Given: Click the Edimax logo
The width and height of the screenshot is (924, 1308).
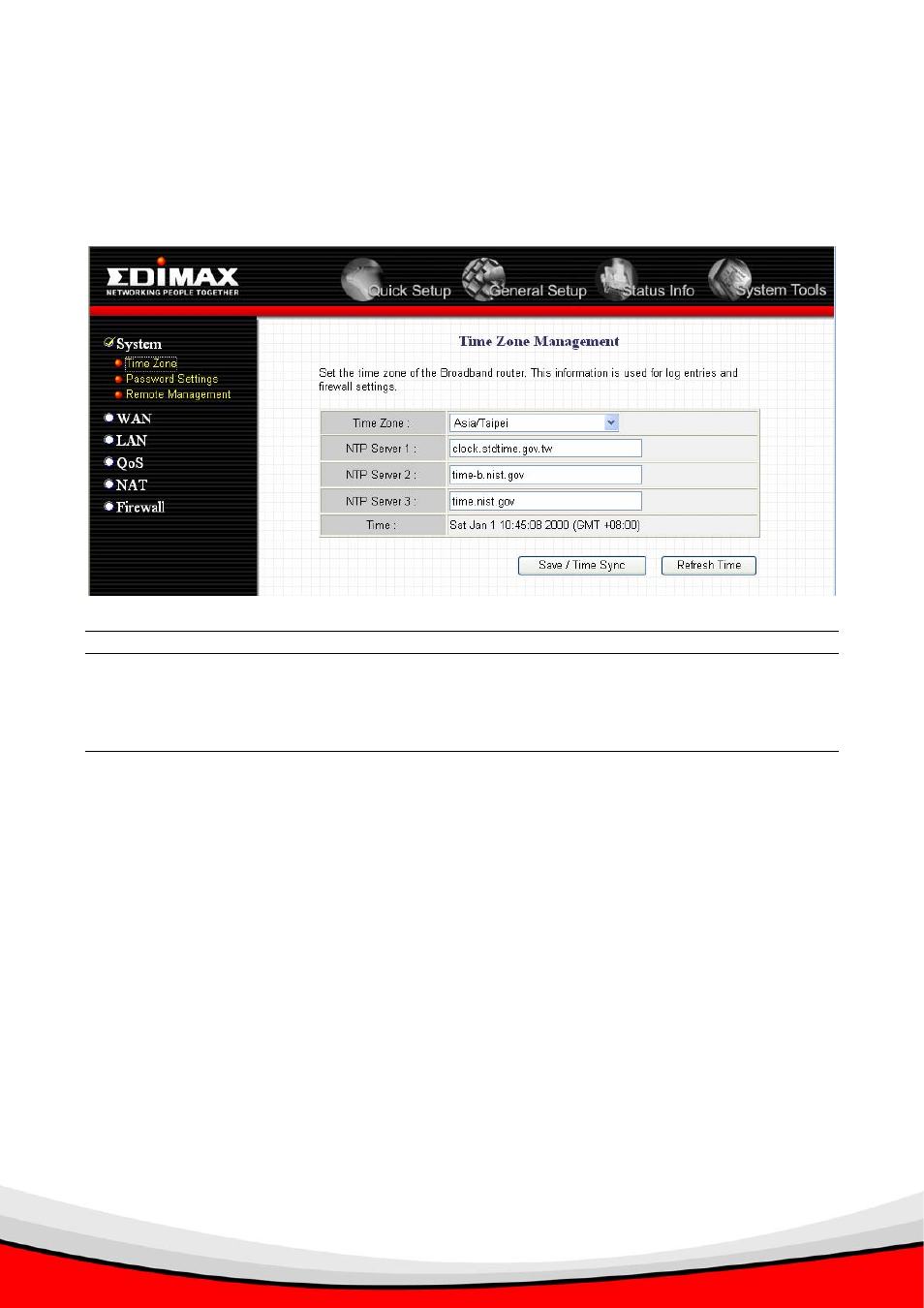Looking at the screenshot, I should [172, 277].
